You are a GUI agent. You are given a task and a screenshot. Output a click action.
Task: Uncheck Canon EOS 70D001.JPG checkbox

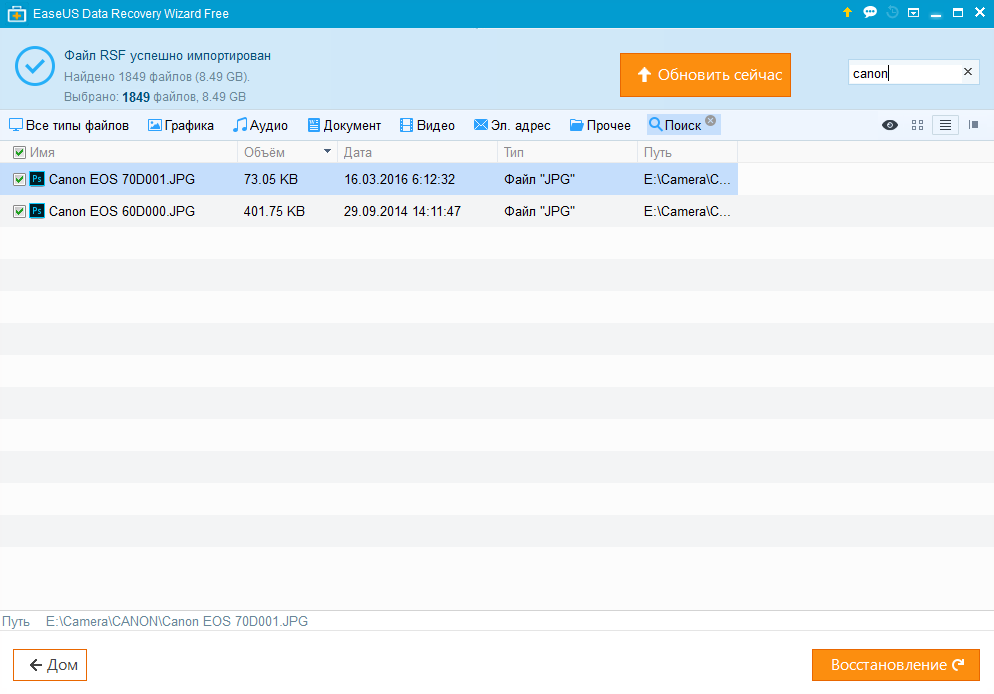coord(20,179)
